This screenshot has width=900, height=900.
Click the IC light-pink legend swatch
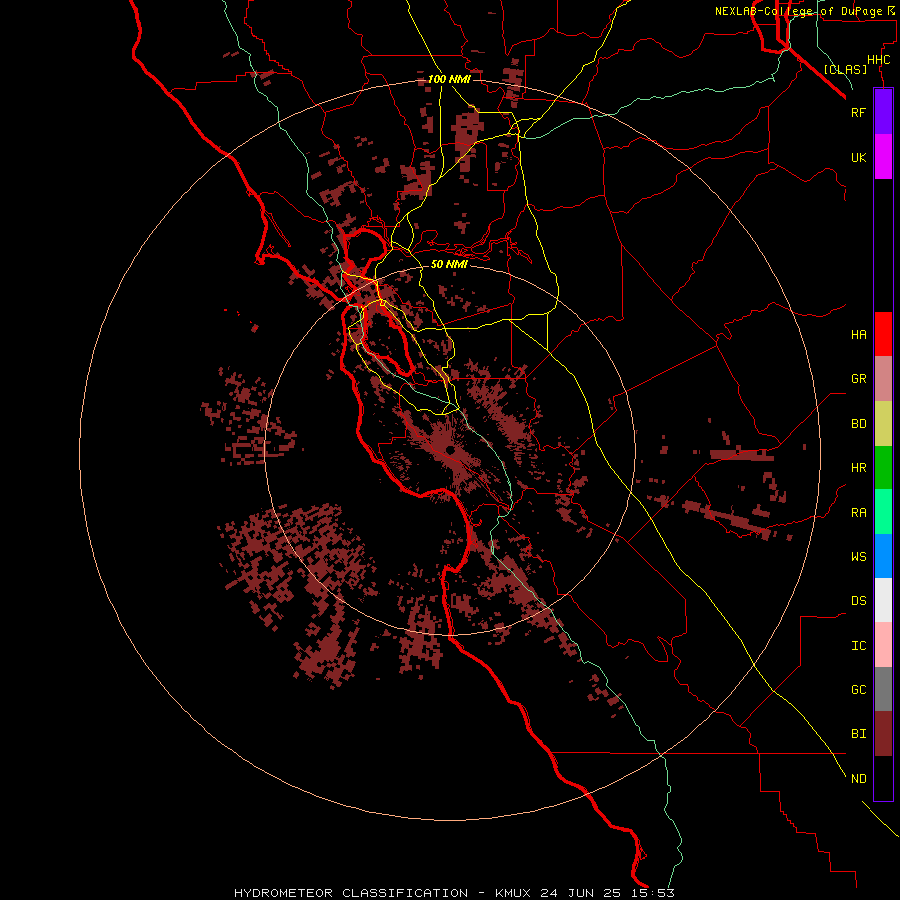[x=883, y=645]
